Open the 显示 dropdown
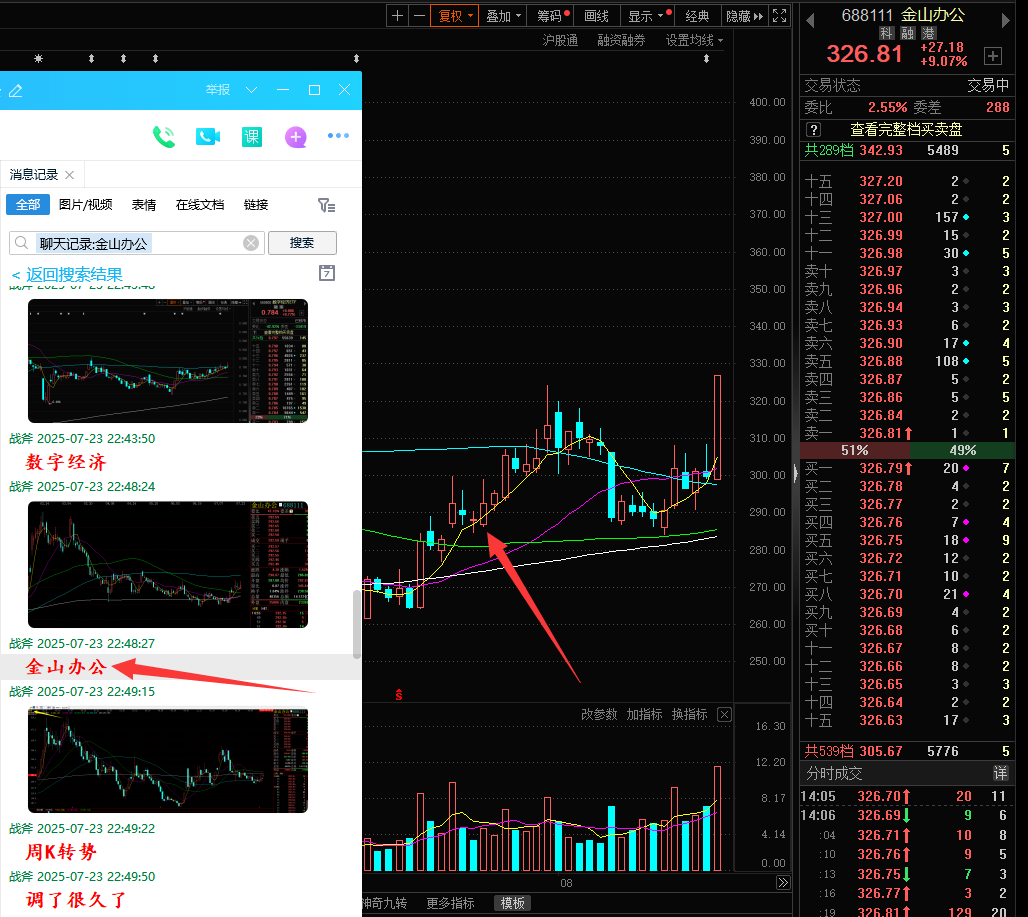The width and height of the screenshot is (1028, 917). pos(648,16)
